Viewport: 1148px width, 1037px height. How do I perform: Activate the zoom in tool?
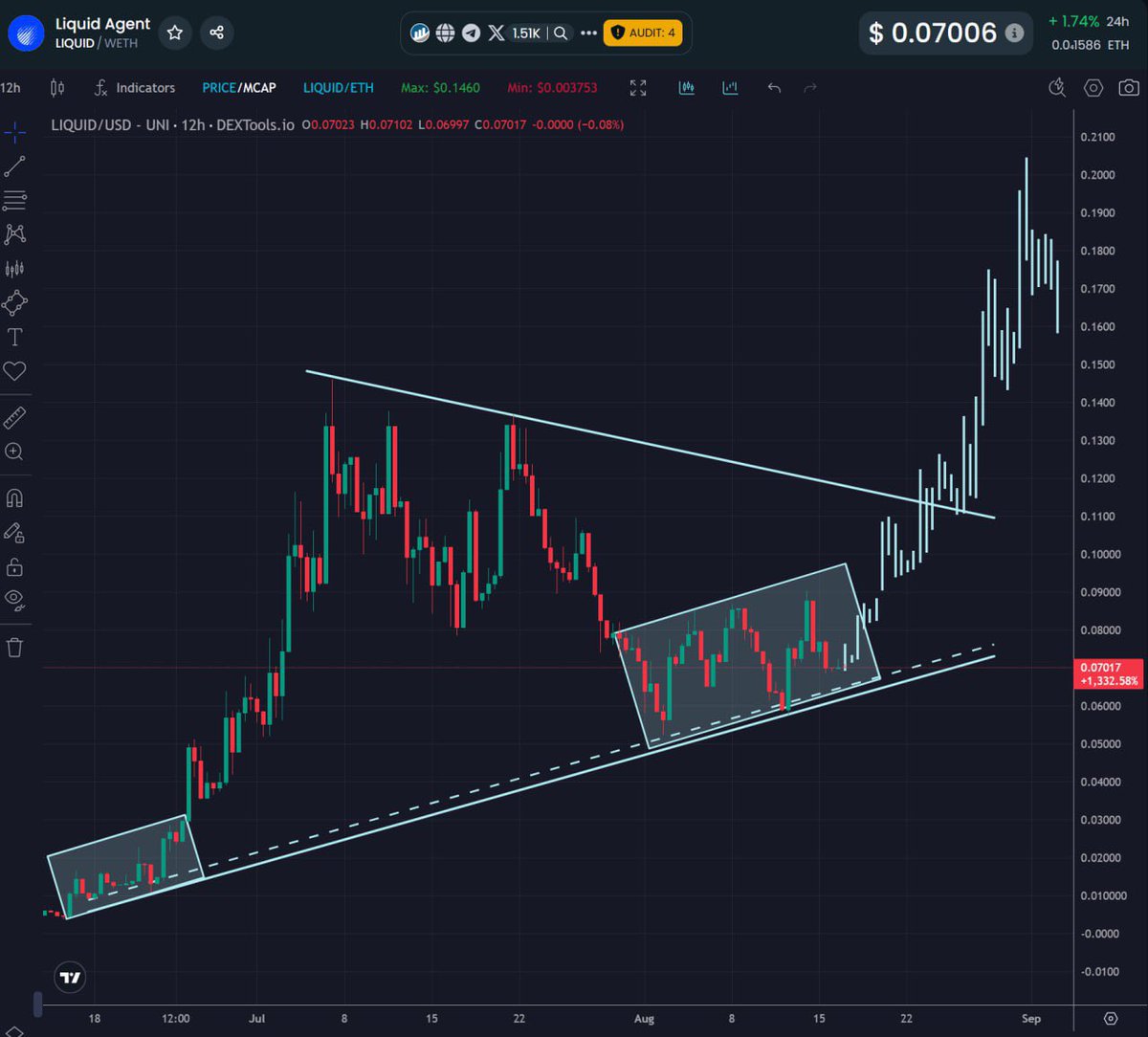point(14,452)
